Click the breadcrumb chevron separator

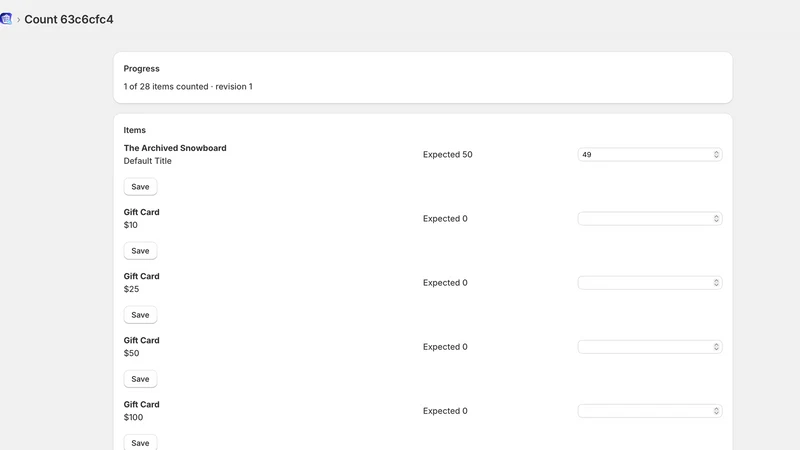18,20
